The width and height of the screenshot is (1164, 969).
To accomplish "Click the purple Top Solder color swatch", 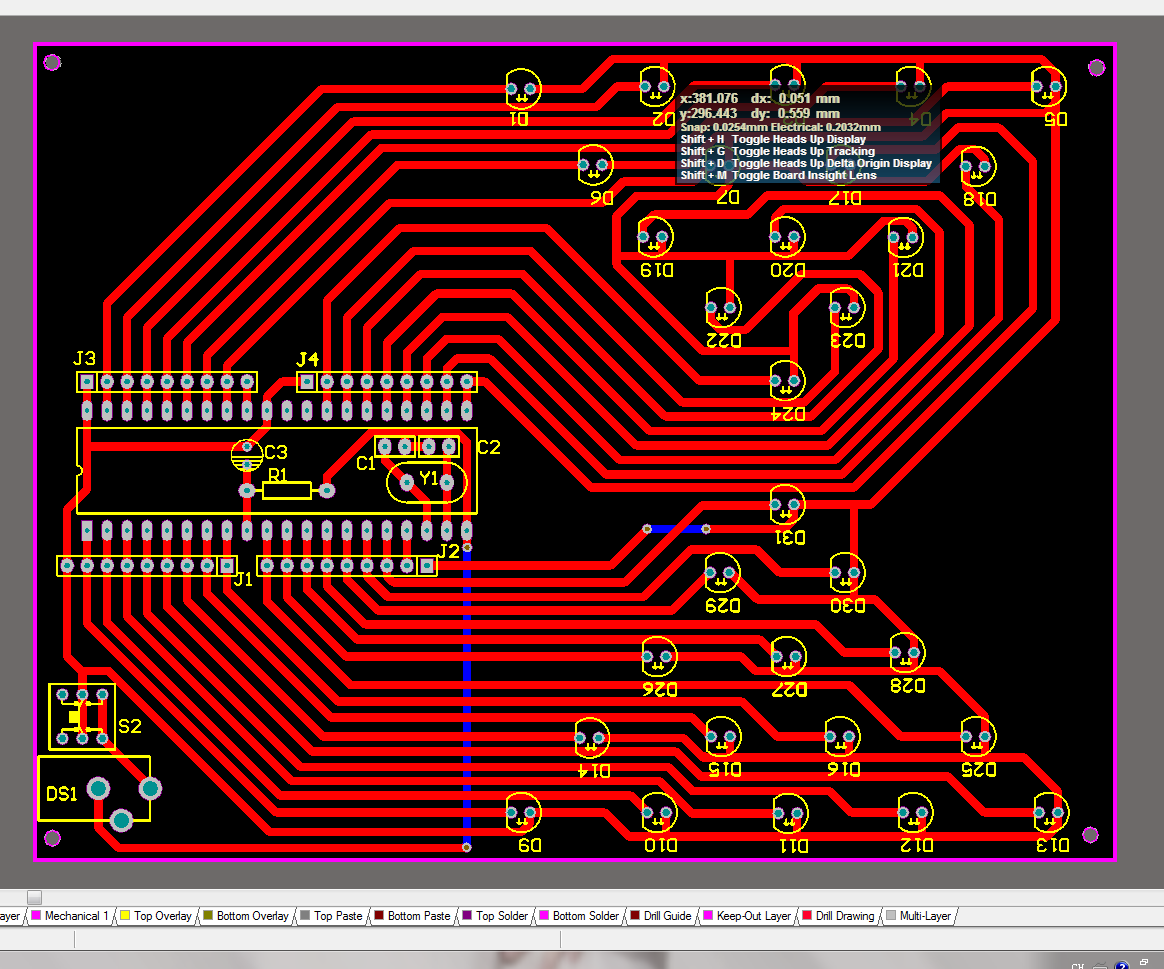I will click(x=467, y=916).
